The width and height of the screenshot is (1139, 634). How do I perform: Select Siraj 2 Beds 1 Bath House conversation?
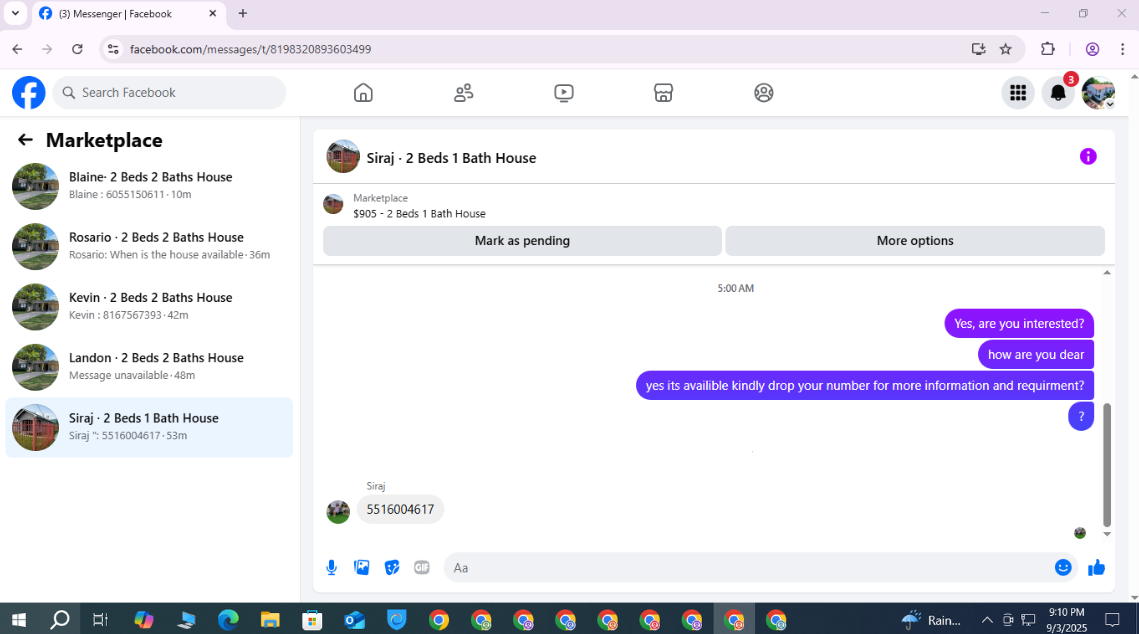coord(149,427)
